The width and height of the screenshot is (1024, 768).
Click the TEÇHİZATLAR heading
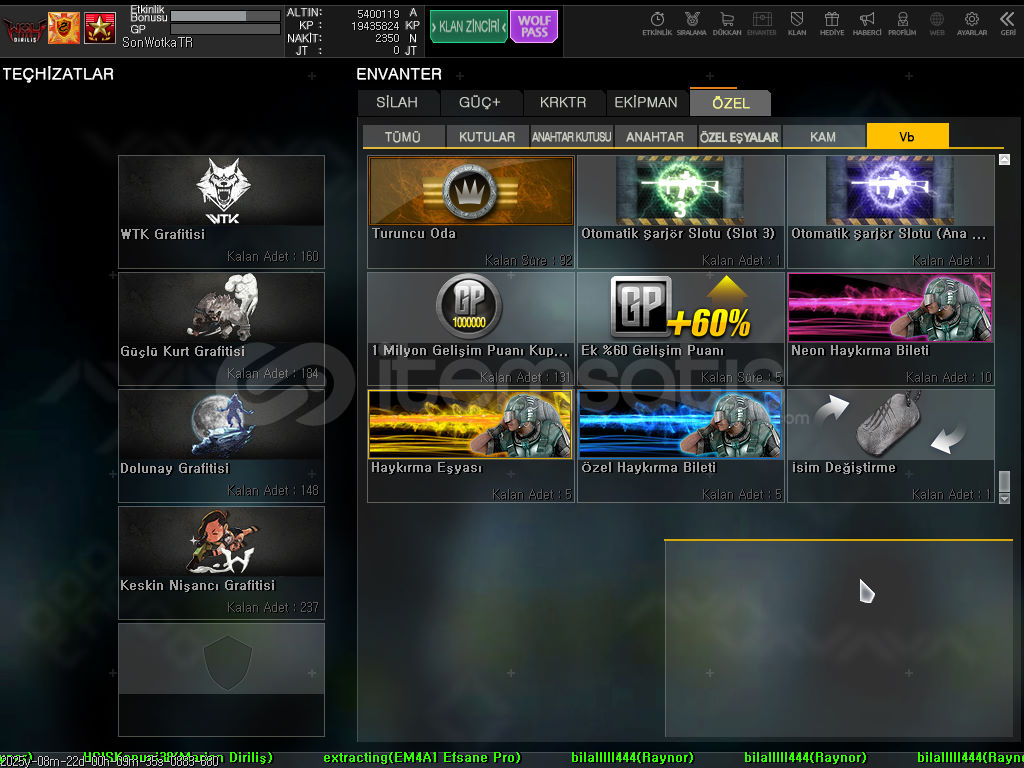pyautogui.click(x=58, y=74)
